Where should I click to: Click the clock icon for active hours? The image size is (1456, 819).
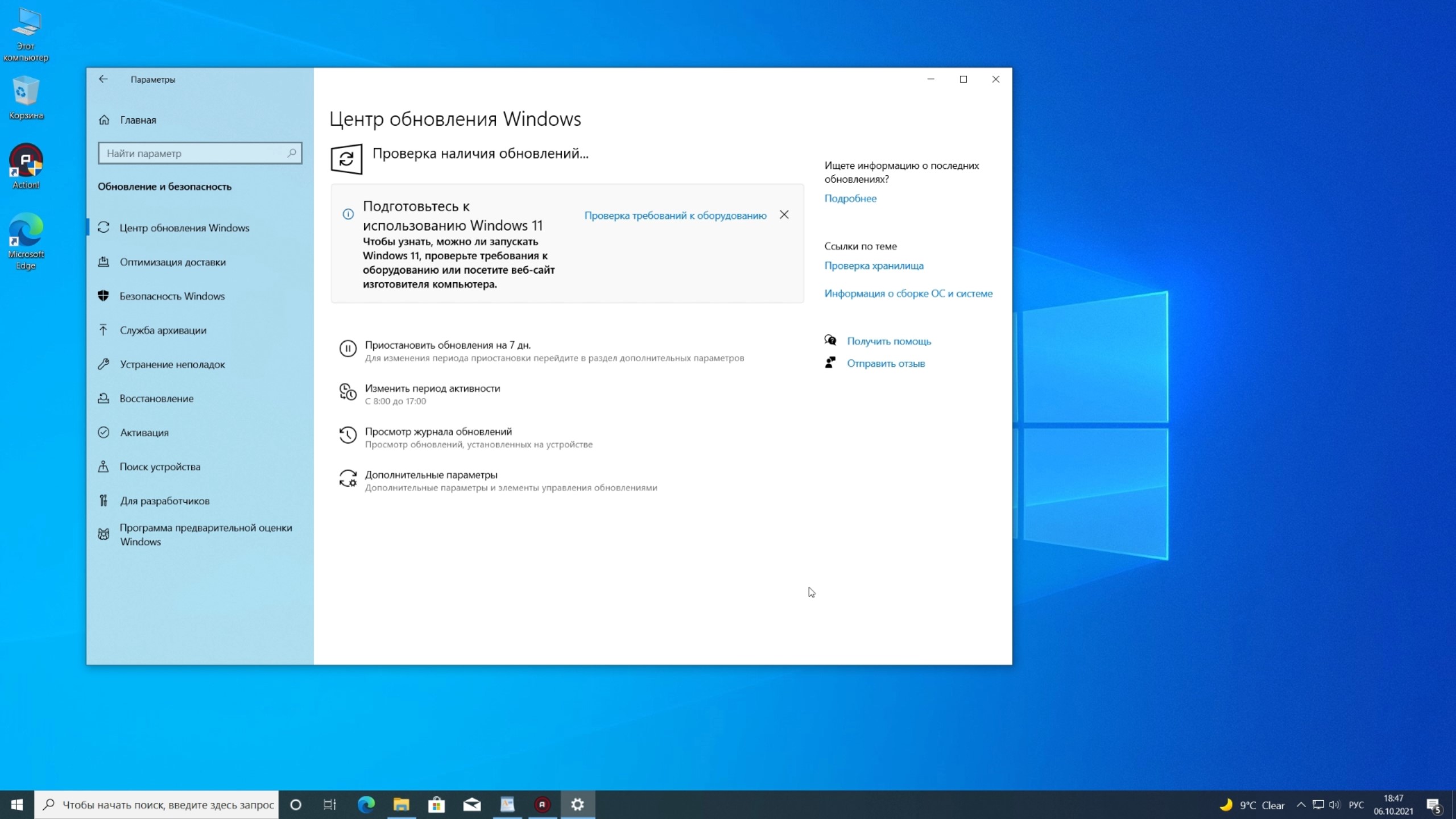[x=348, y=391]
